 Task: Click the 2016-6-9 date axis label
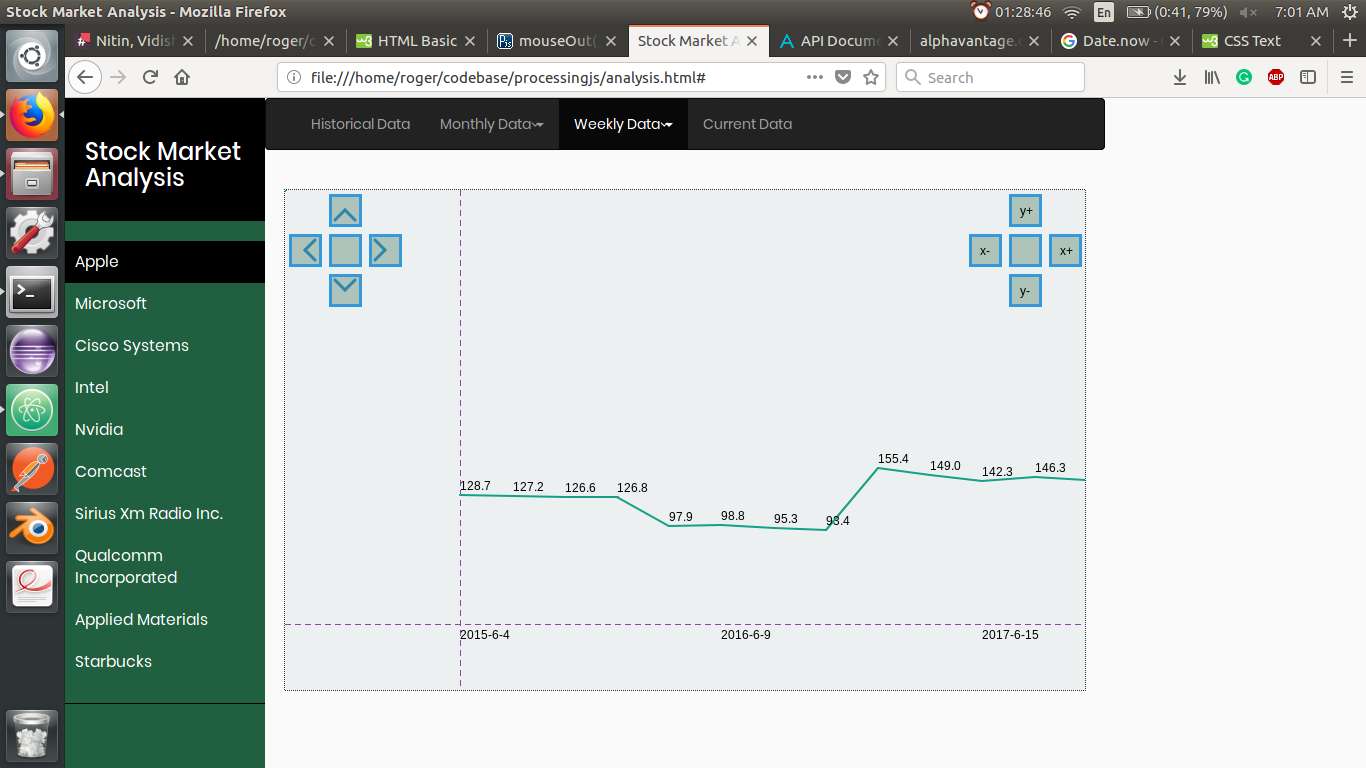pos(746,635)
